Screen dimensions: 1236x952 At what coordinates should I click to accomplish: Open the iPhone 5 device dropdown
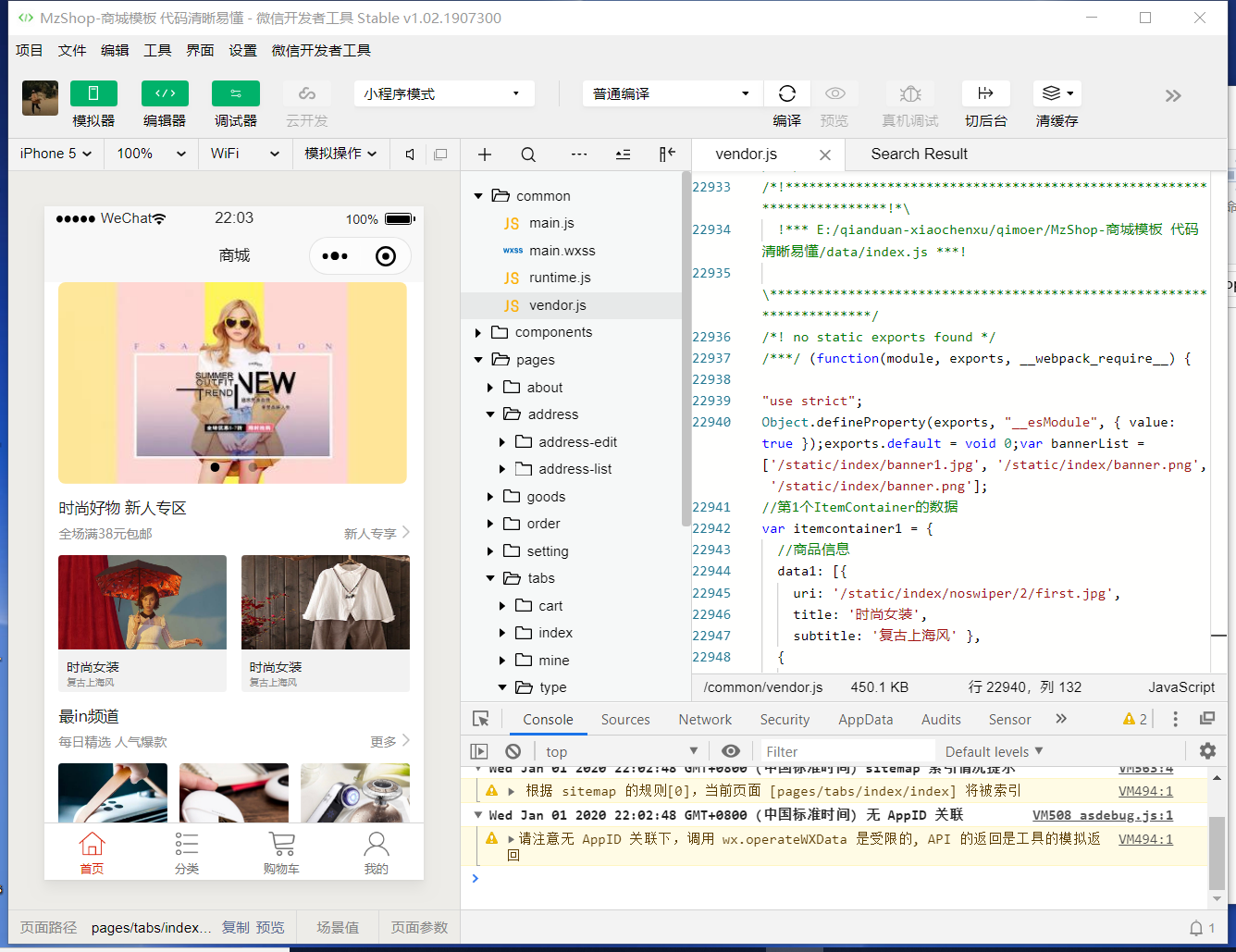pos(56,154)
